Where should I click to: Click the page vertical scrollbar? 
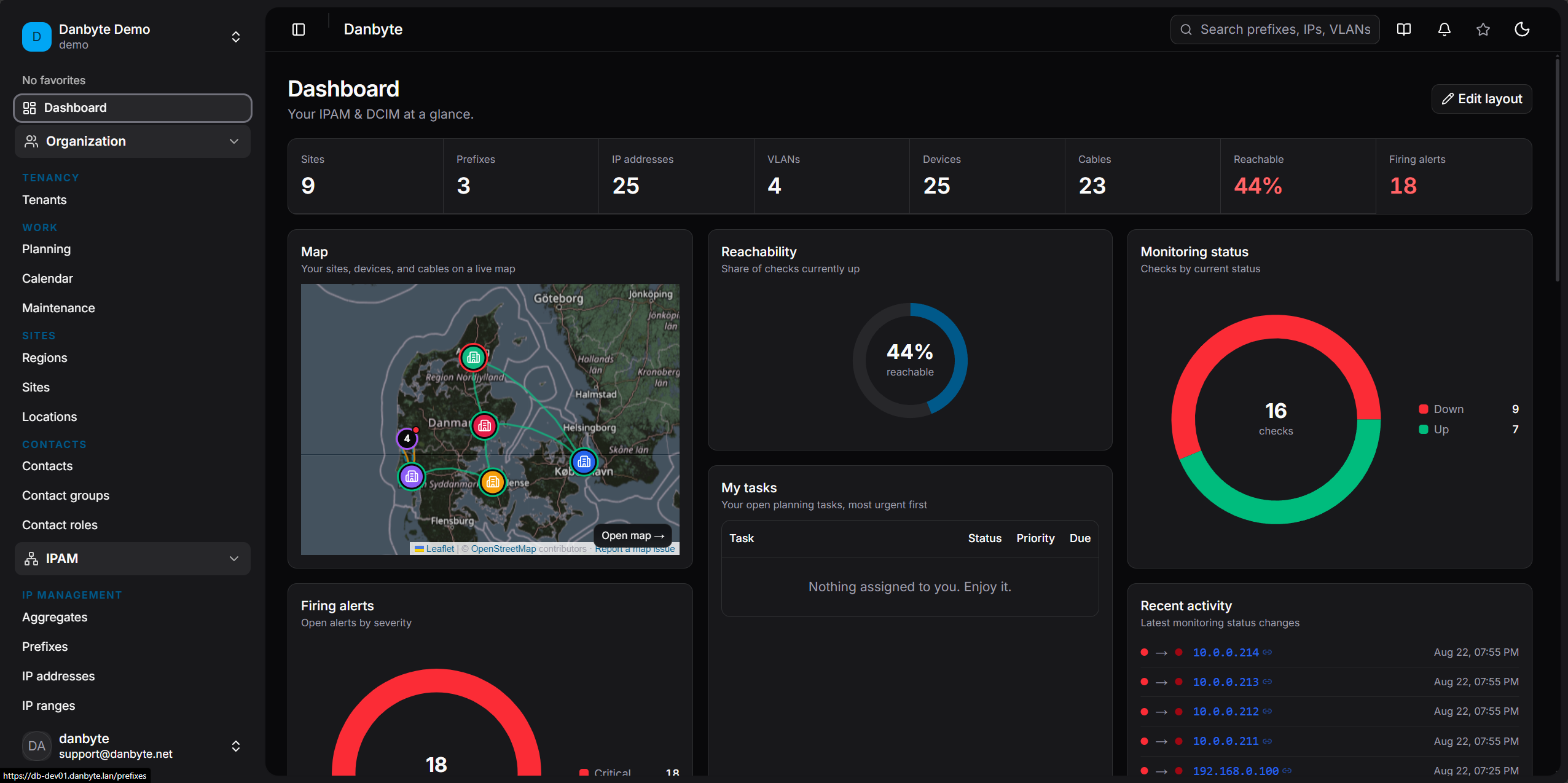pyautogui.click(x=1558, y=169)
